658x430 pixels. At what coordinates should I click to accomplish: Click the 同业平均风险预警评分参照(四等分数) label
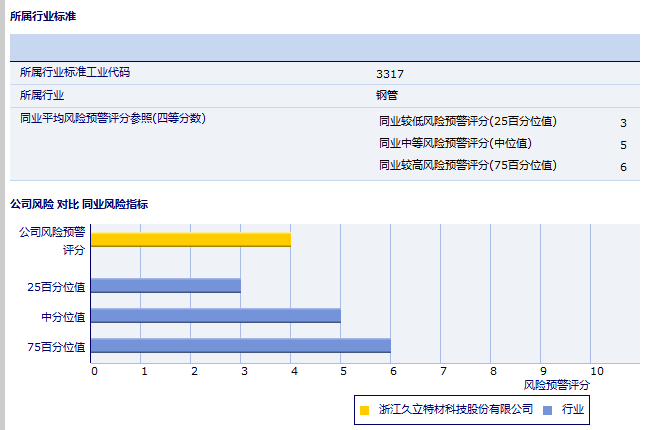click(112, 118)
